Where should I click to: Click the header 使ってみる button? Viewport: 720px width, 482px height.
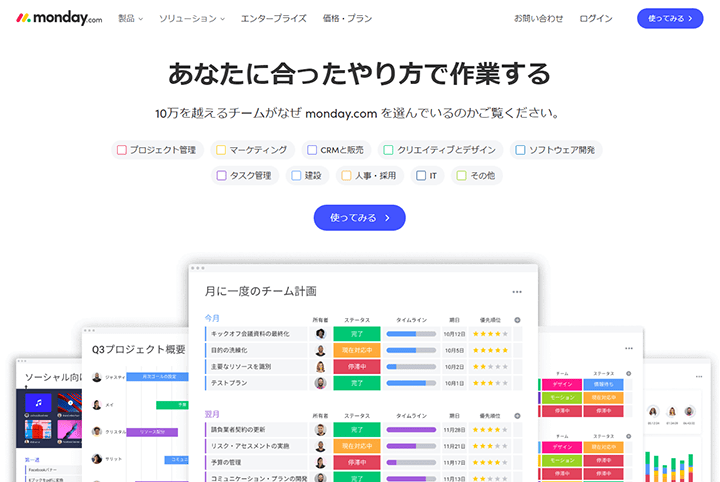[x=670, y=18]
